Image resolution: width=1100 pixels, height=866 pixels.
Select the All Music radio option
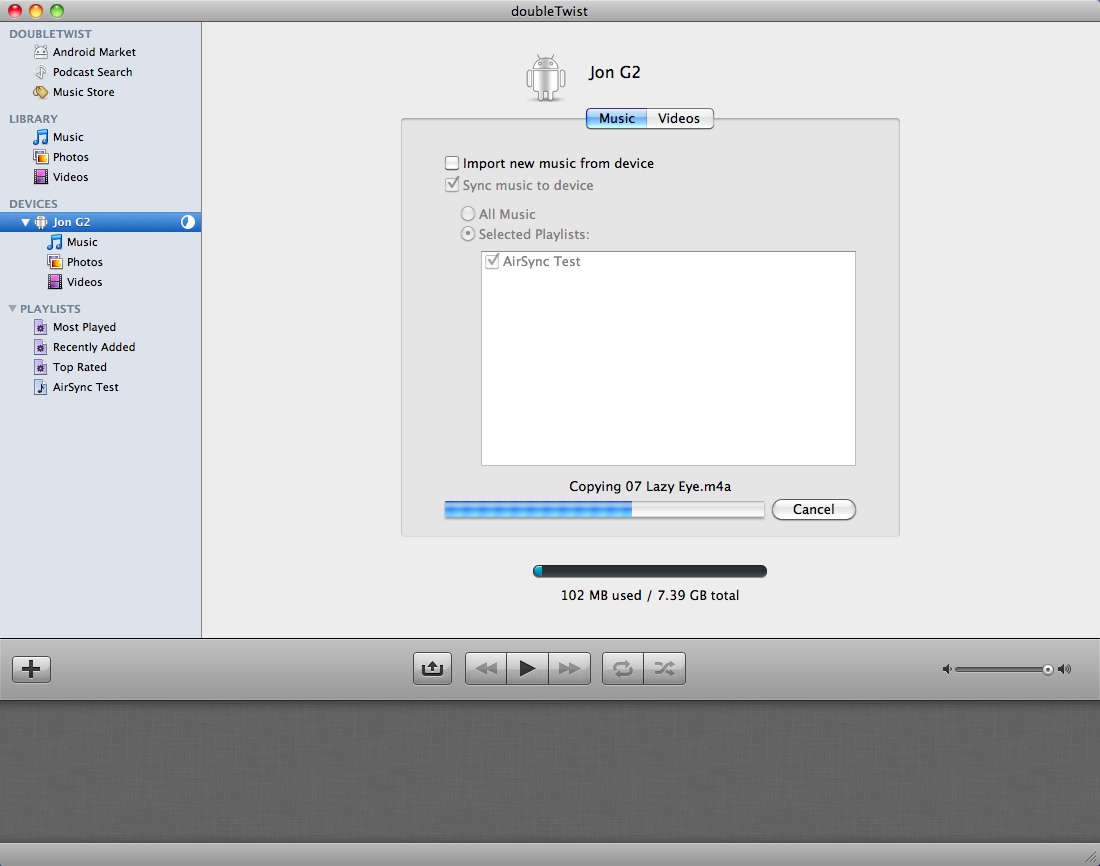tap(467, 213)
